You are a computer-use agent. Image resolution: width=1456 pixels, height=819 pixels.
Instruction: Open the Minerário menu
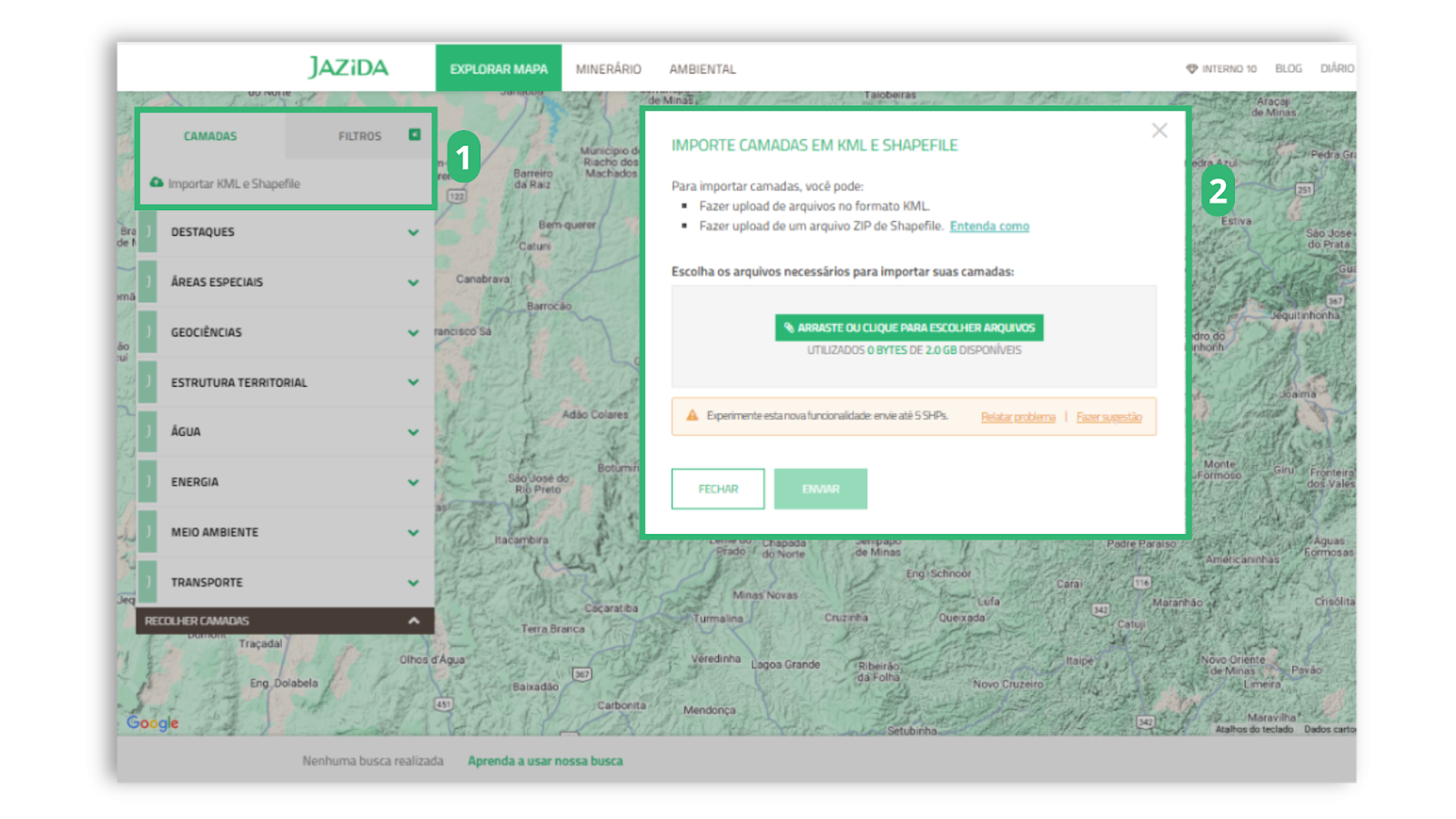(x=608, y=69)
